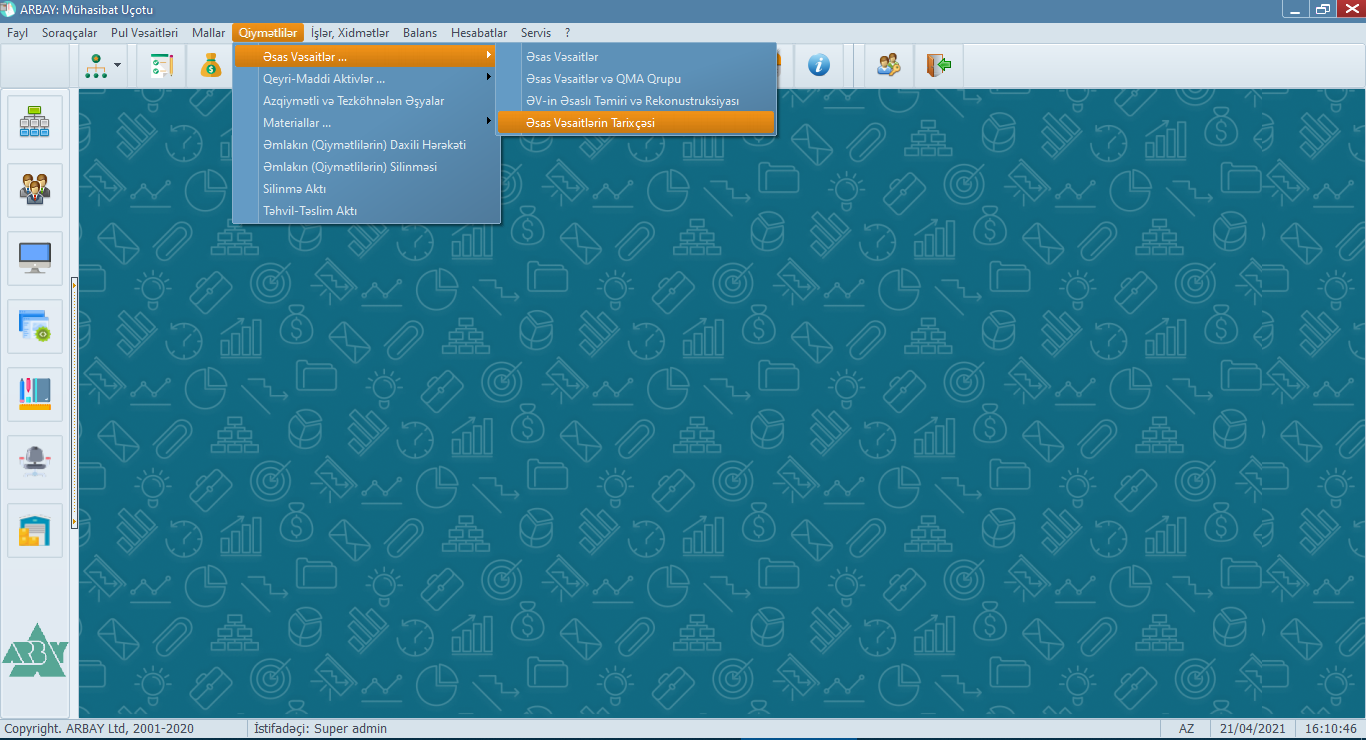Screen dimensions: 1366x740
Task: Click the pencils and notebook sidebar icon
Action: tap(35, 394)
